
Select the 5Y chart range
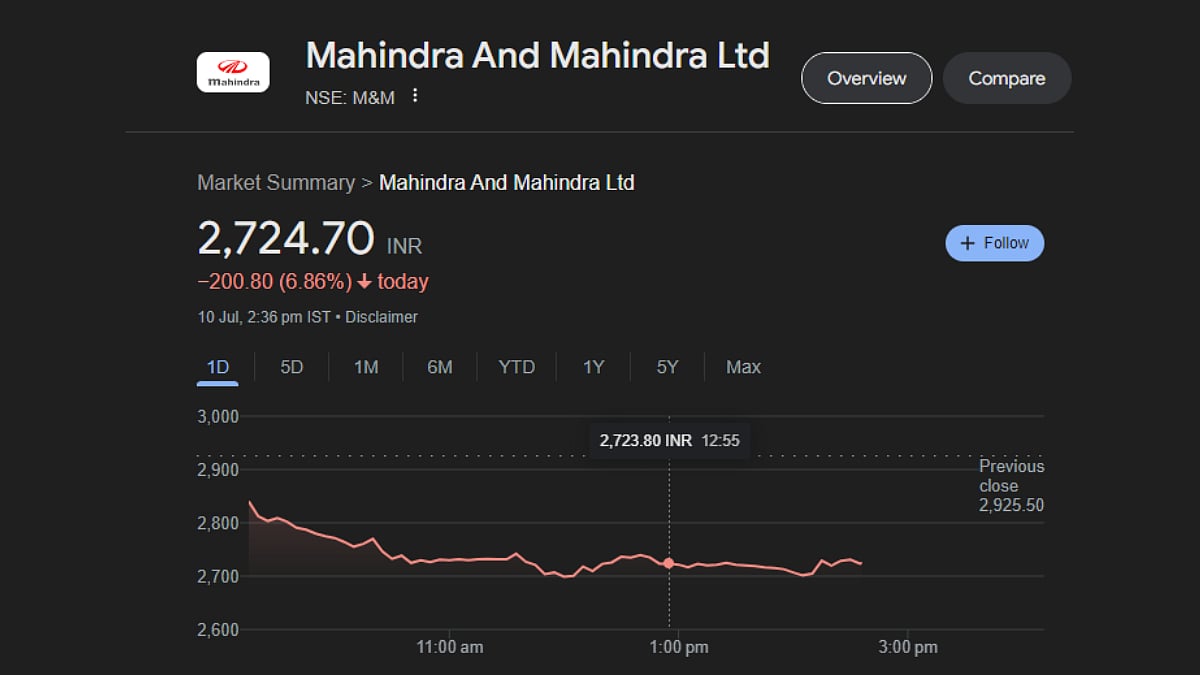(666, 366)
